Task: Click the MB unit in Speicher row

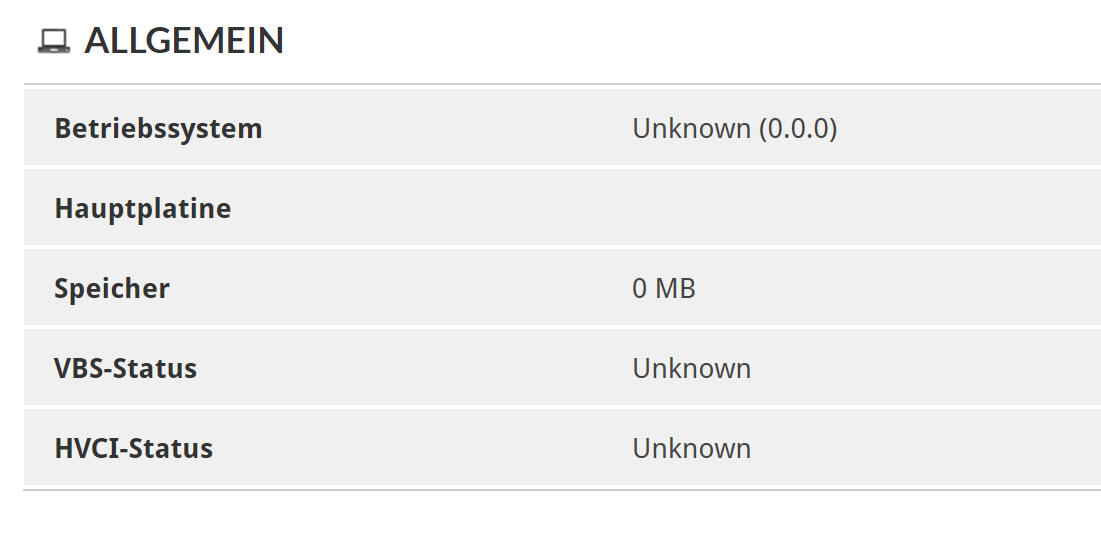Action: coord(675,289)
